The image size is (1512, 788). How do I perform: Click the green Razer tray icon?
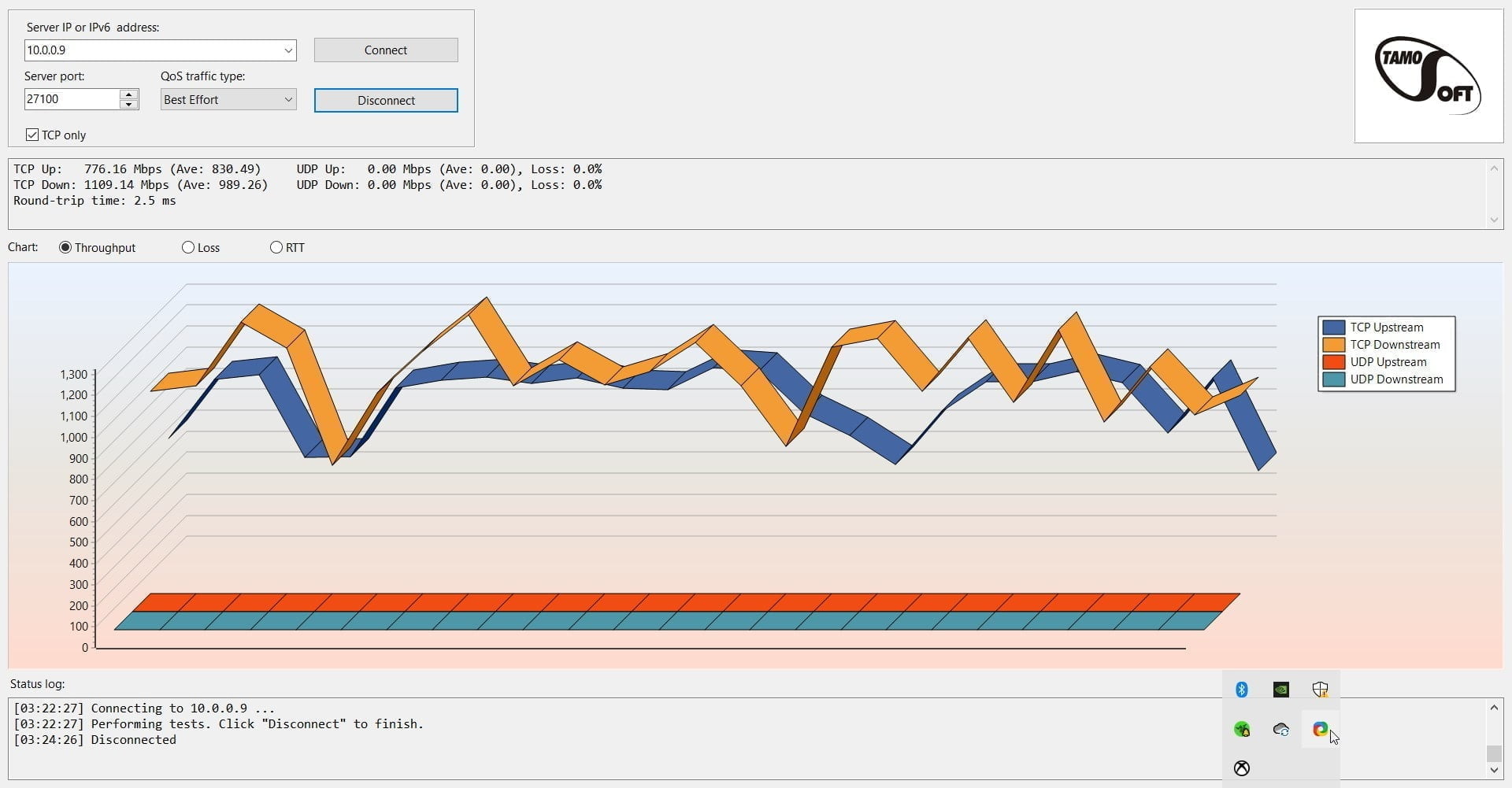pos(1242,729)
